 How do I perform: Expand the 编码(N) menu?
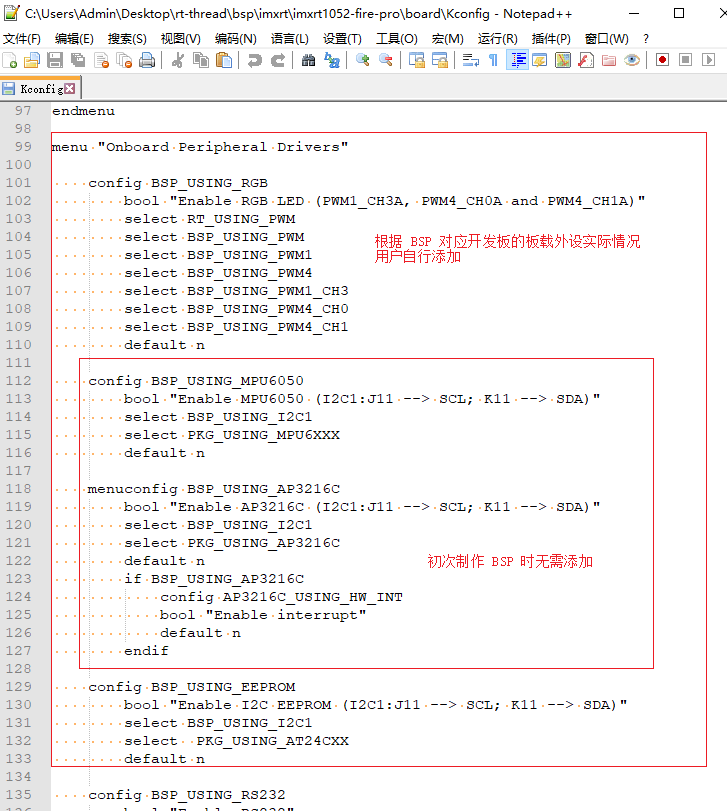point(235,38)
